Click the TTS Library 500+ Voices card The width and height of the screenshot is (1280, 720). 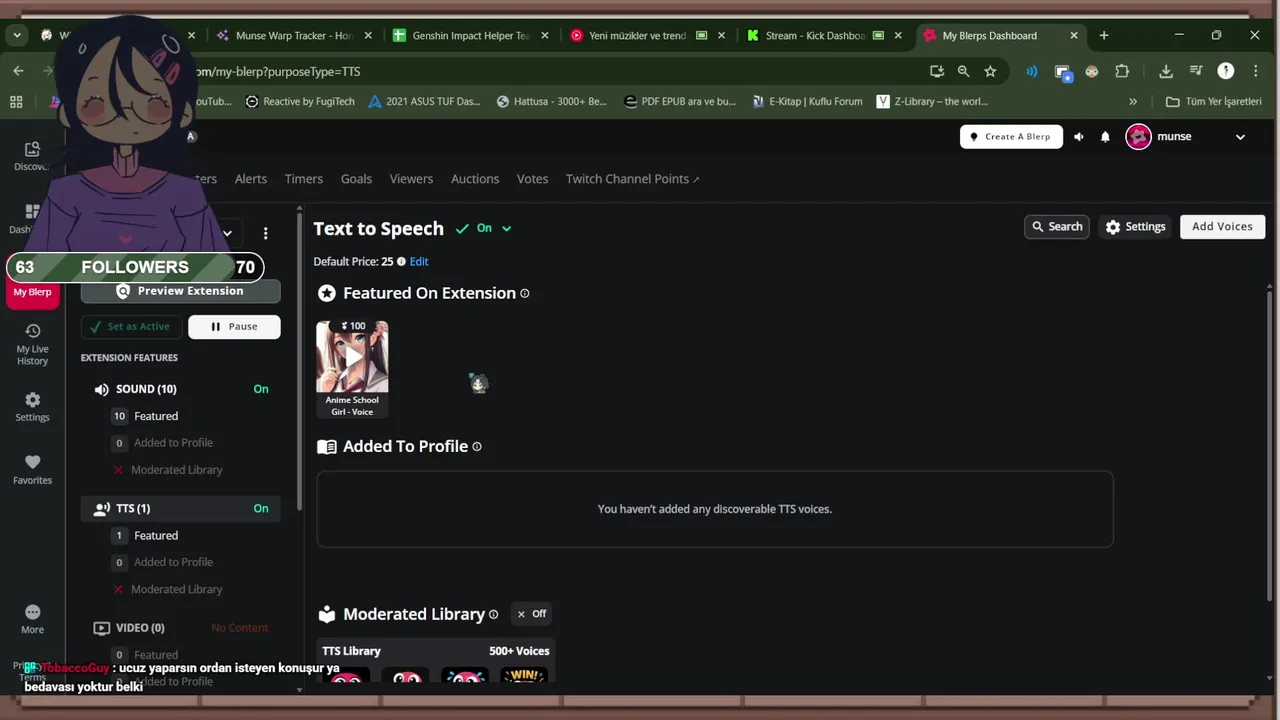435,663
